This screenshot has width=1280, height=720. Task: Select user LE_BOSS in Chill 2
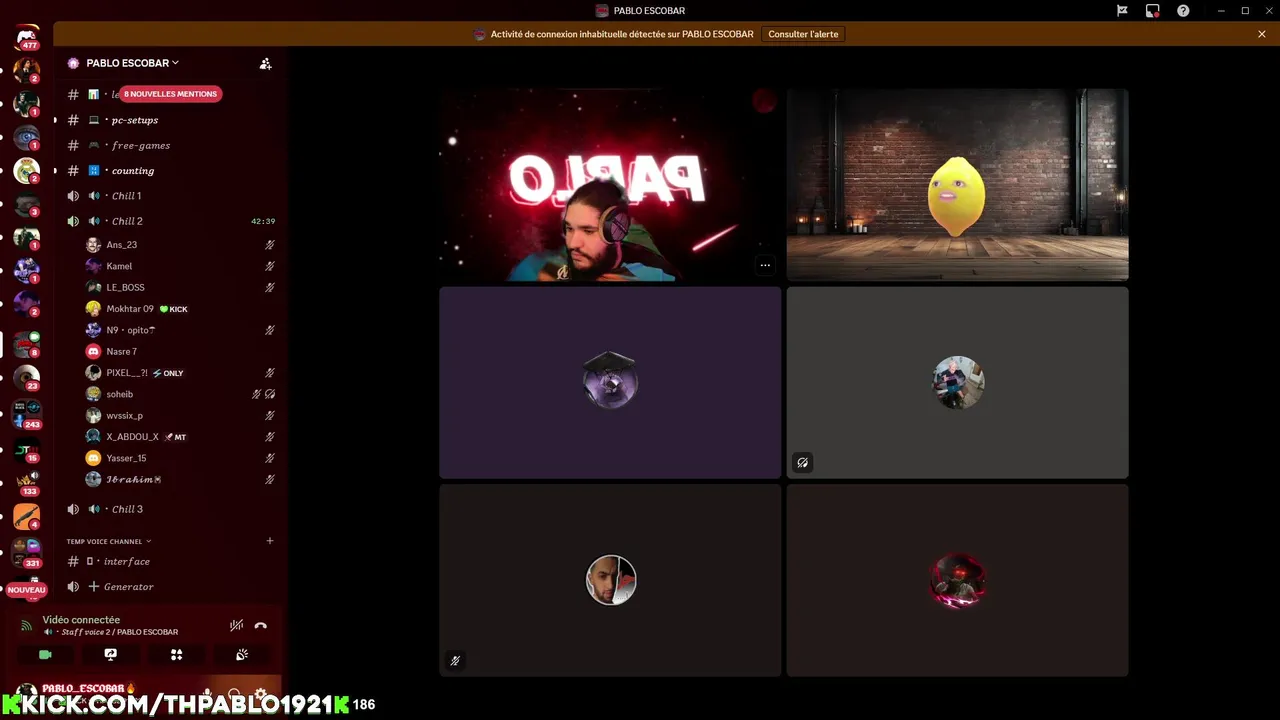[180, 287]
